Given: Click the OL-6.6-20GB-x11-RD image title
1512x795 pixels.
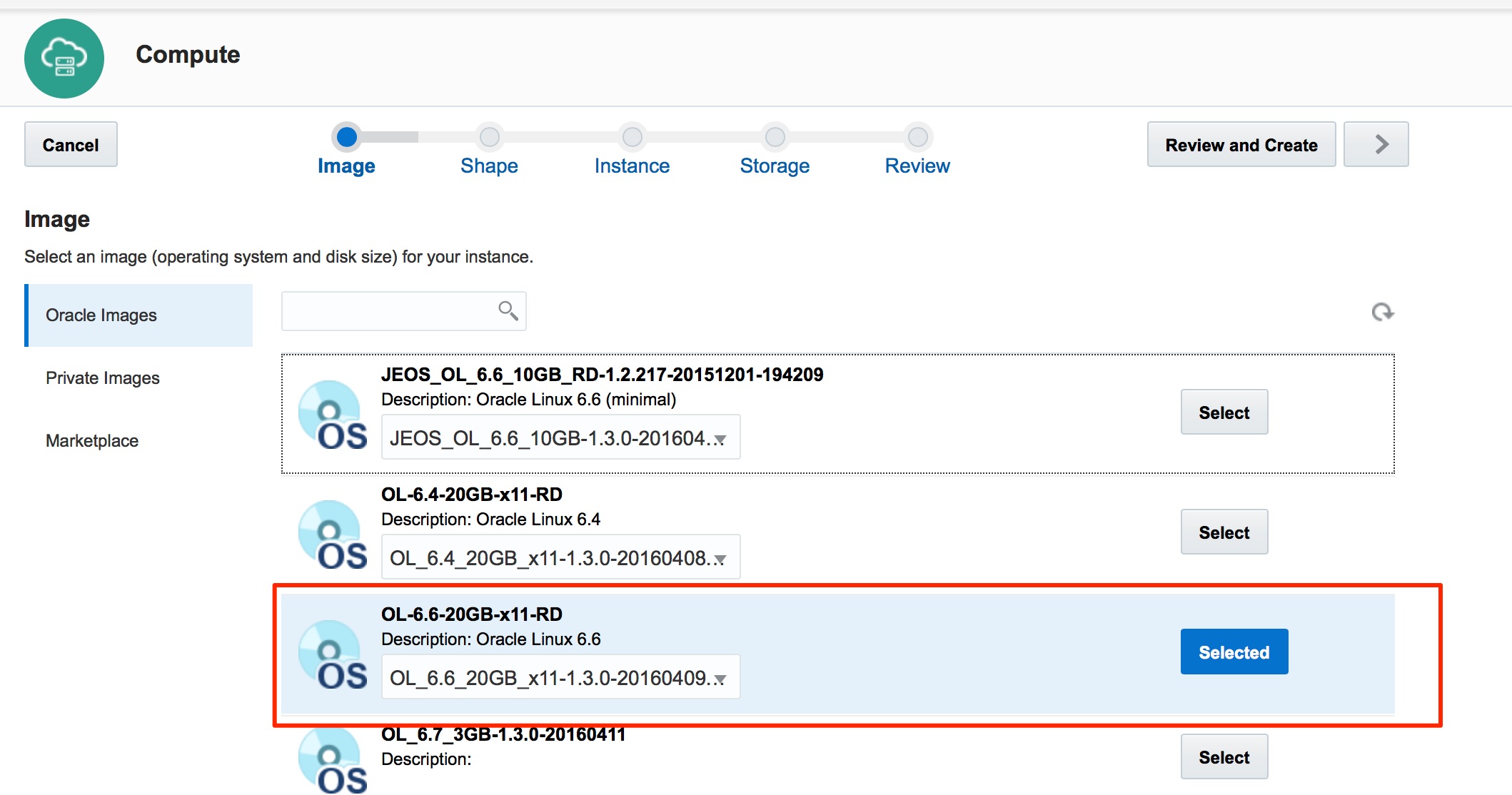Looking at the screenshot, I should tap(472, 614).
